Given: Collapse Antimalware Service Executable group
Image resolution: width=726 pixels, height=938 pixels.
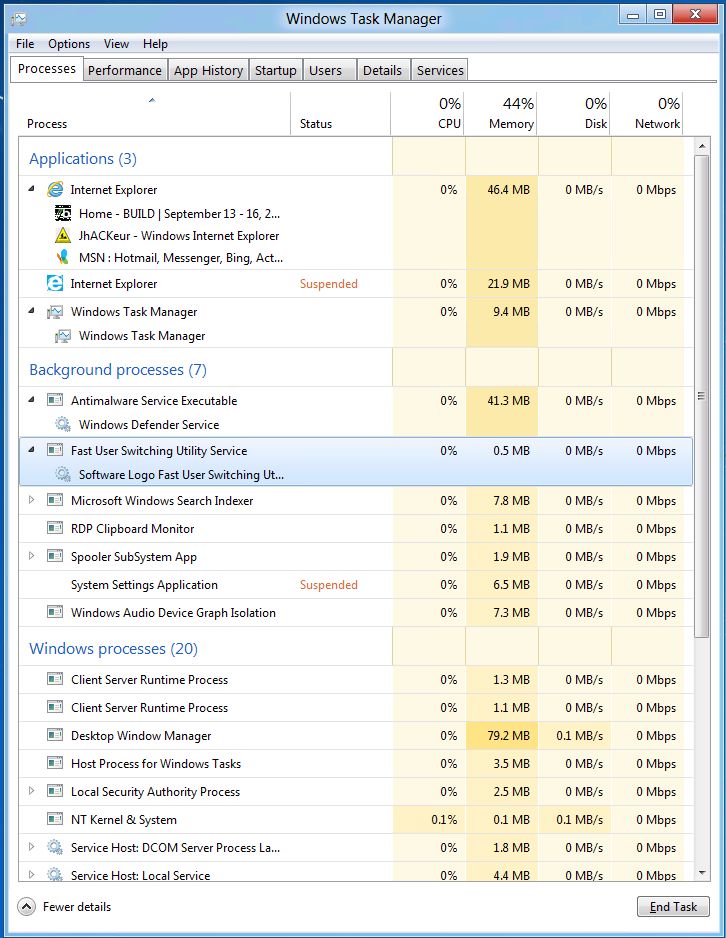Looking at the screenshot, I should pos(32,399).
